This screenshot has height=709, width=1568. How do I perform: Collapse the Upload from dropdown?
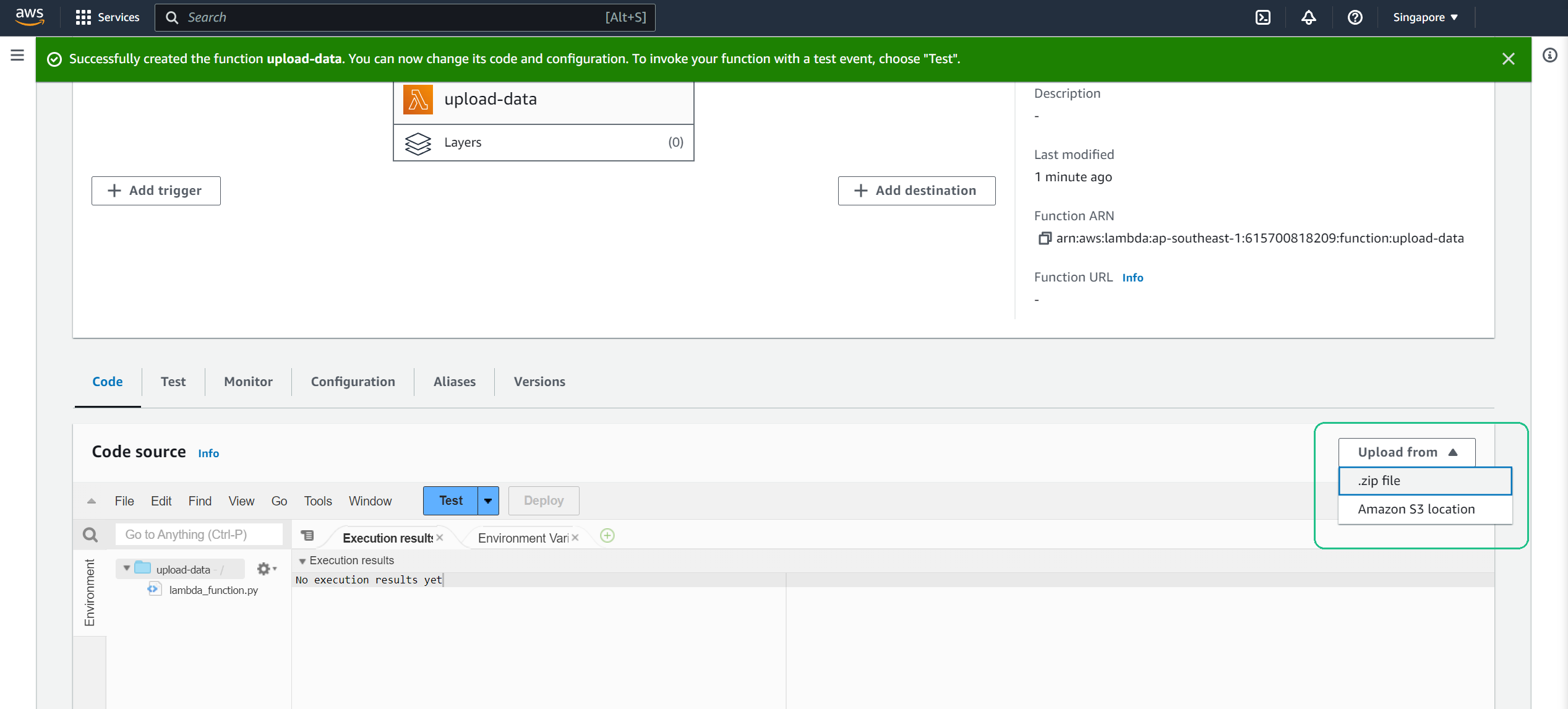[x=1407, y=452]
